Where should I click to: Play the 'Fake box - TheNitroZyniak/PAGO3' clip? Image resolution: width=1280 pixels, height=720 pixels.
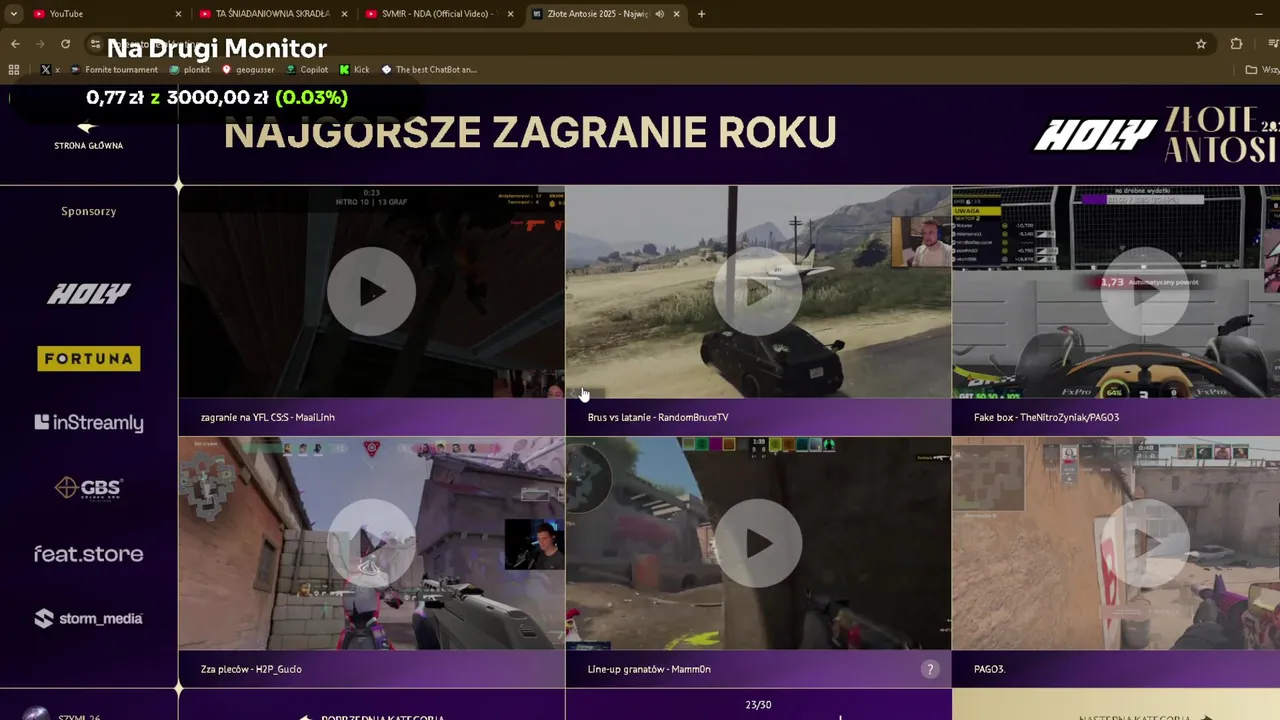tap(1145, 291)
